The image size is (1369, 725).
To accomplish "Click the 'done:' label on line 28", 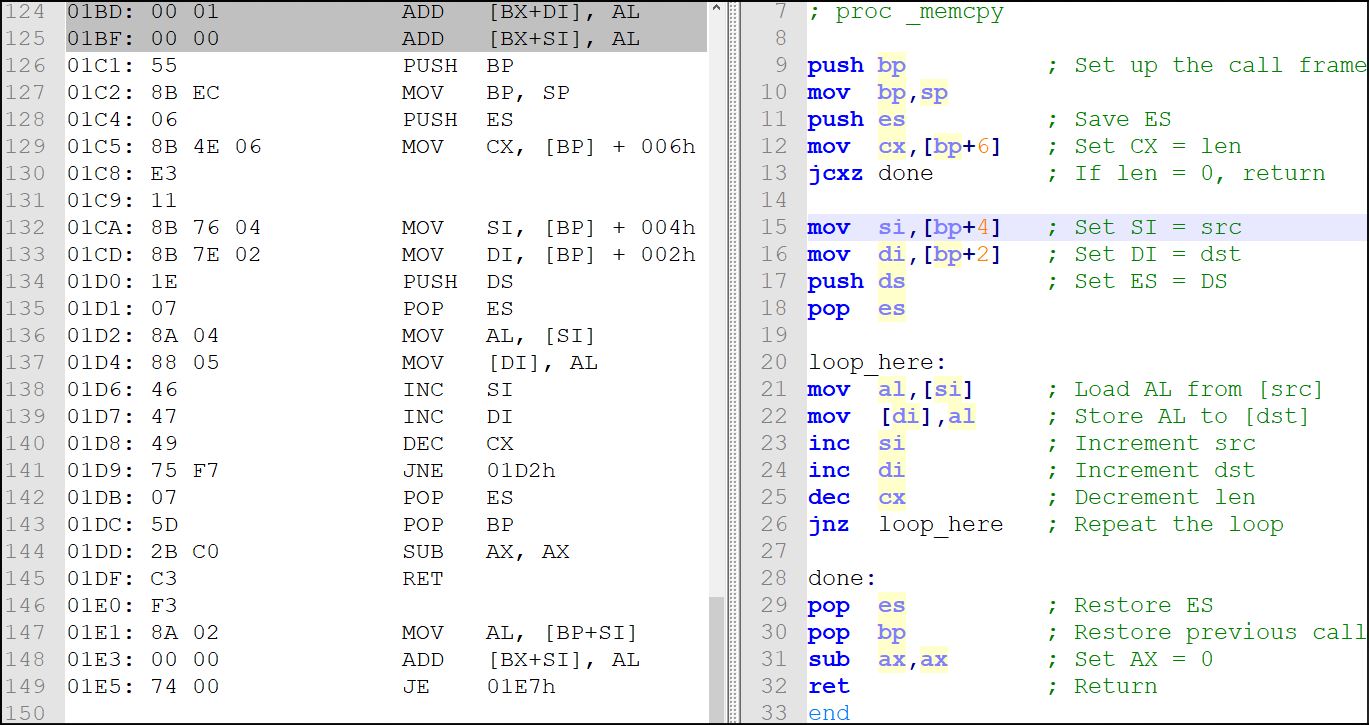I will coord(842,580).
